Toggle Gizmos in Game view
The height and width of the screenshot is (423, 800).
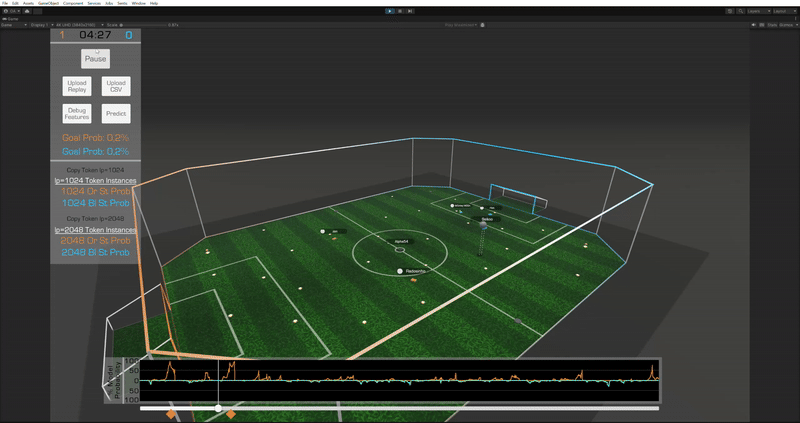[785, 23]
